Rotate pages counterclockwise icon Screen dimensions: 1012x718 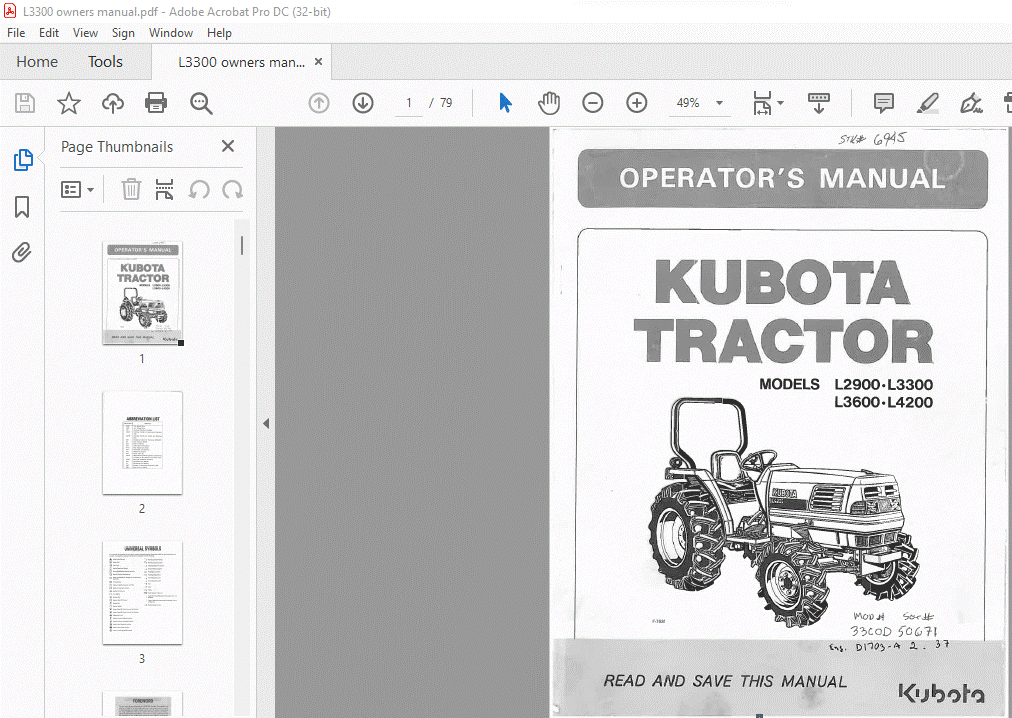tap(199, 190)
